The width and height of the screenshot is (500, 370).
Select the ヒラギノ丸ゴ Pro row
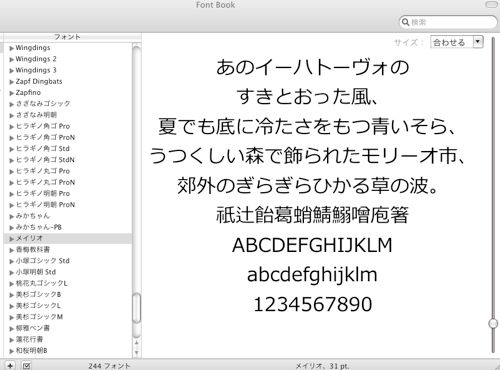tap(68, 171)
